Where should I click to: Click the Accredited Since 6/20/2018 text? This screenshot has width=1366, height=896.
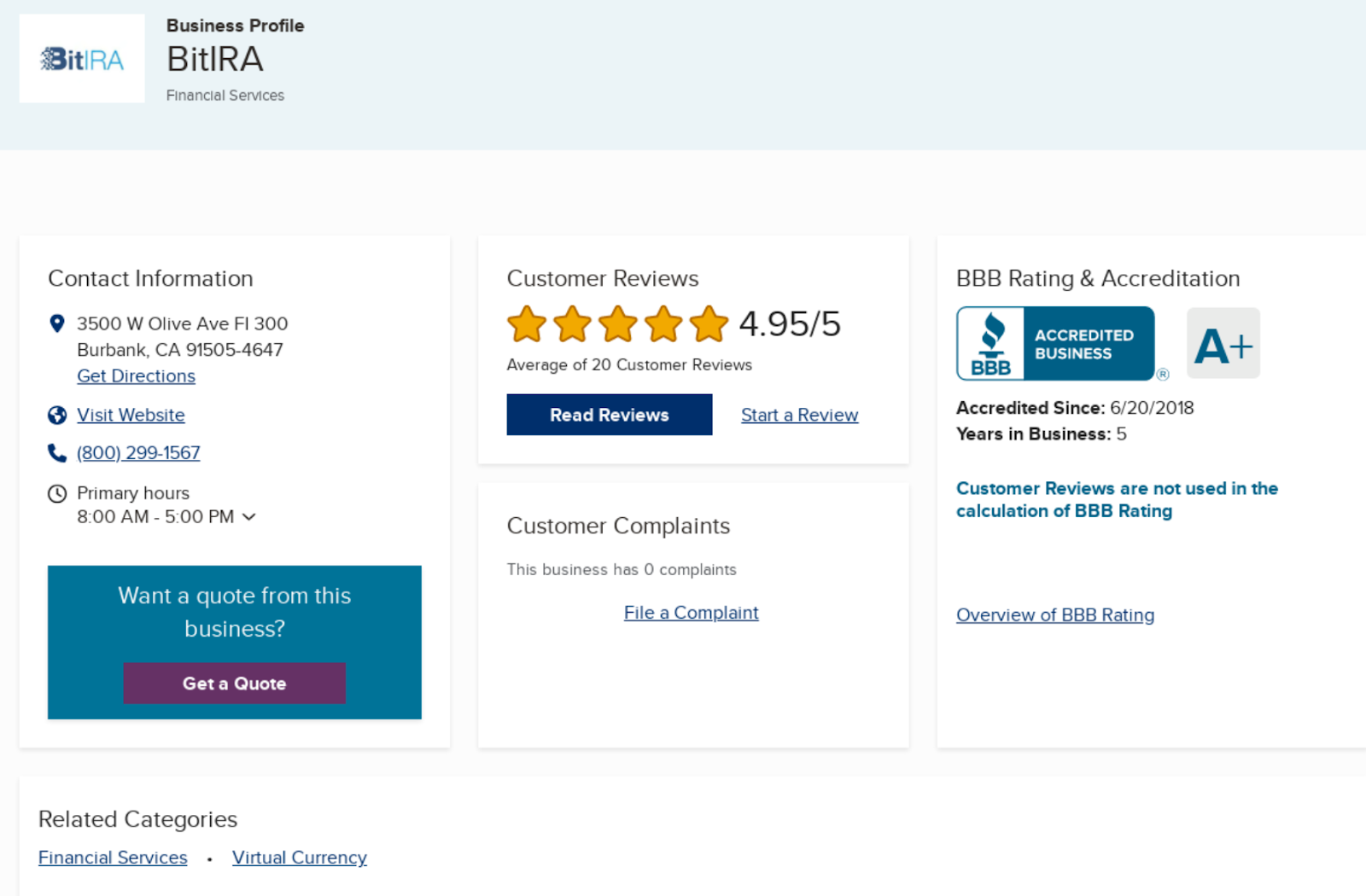pos(1075,408)
